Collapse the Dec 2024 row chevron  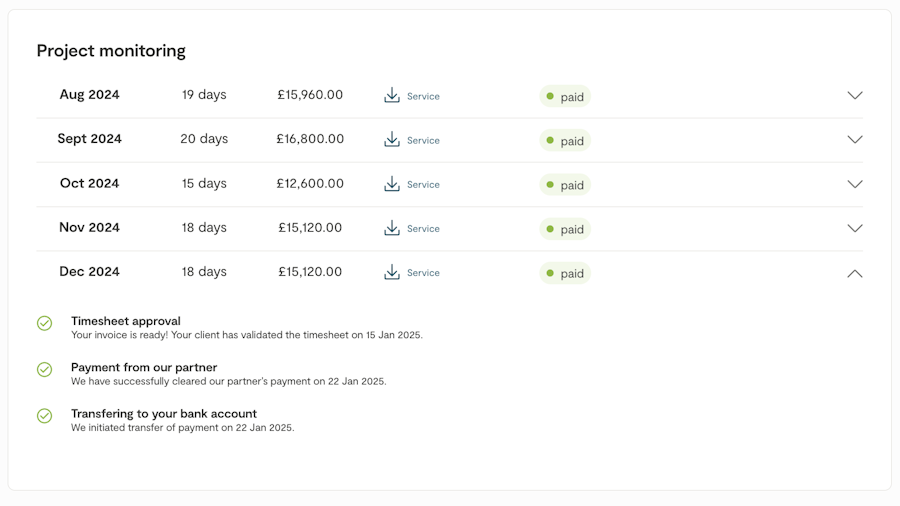point(855,273)
